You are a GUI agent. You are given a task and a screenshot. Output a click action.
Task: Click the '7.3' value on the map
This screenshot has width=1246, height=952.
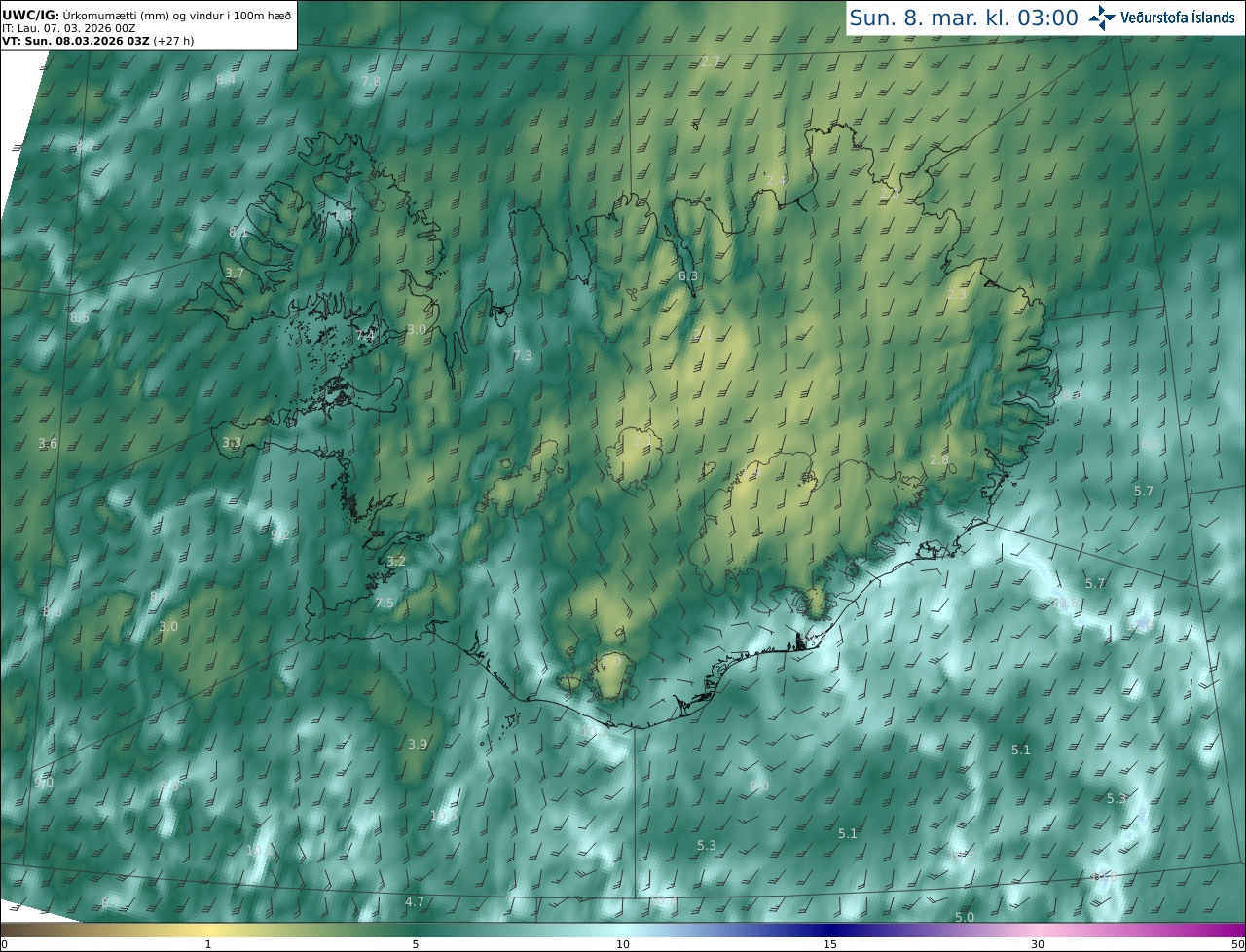[x=523, y=356]
